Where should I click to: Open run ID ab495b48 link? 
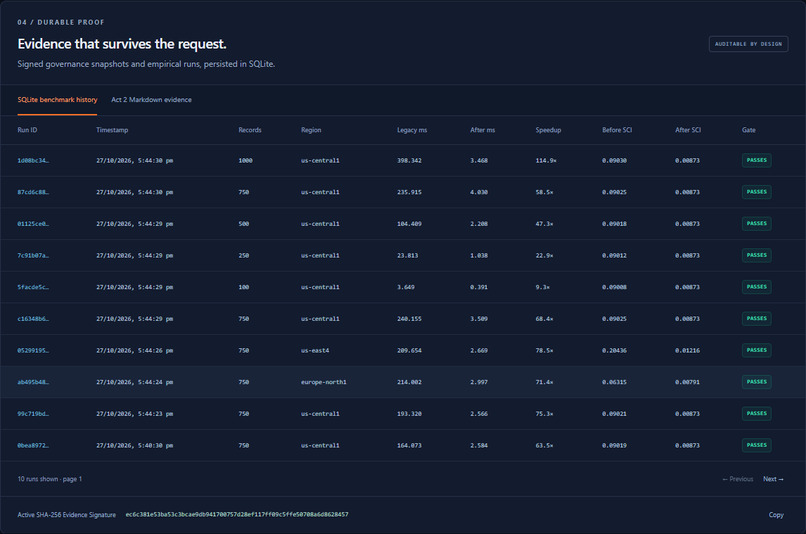point(33,382)
